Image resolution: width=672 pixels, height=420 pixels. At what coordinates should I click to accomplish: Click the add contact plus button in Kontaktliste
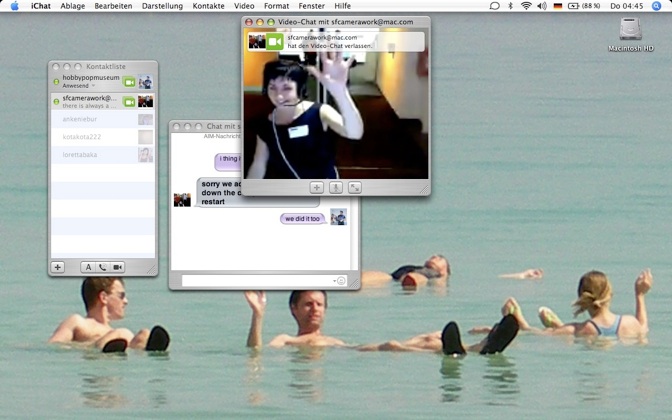coord(58,267)
